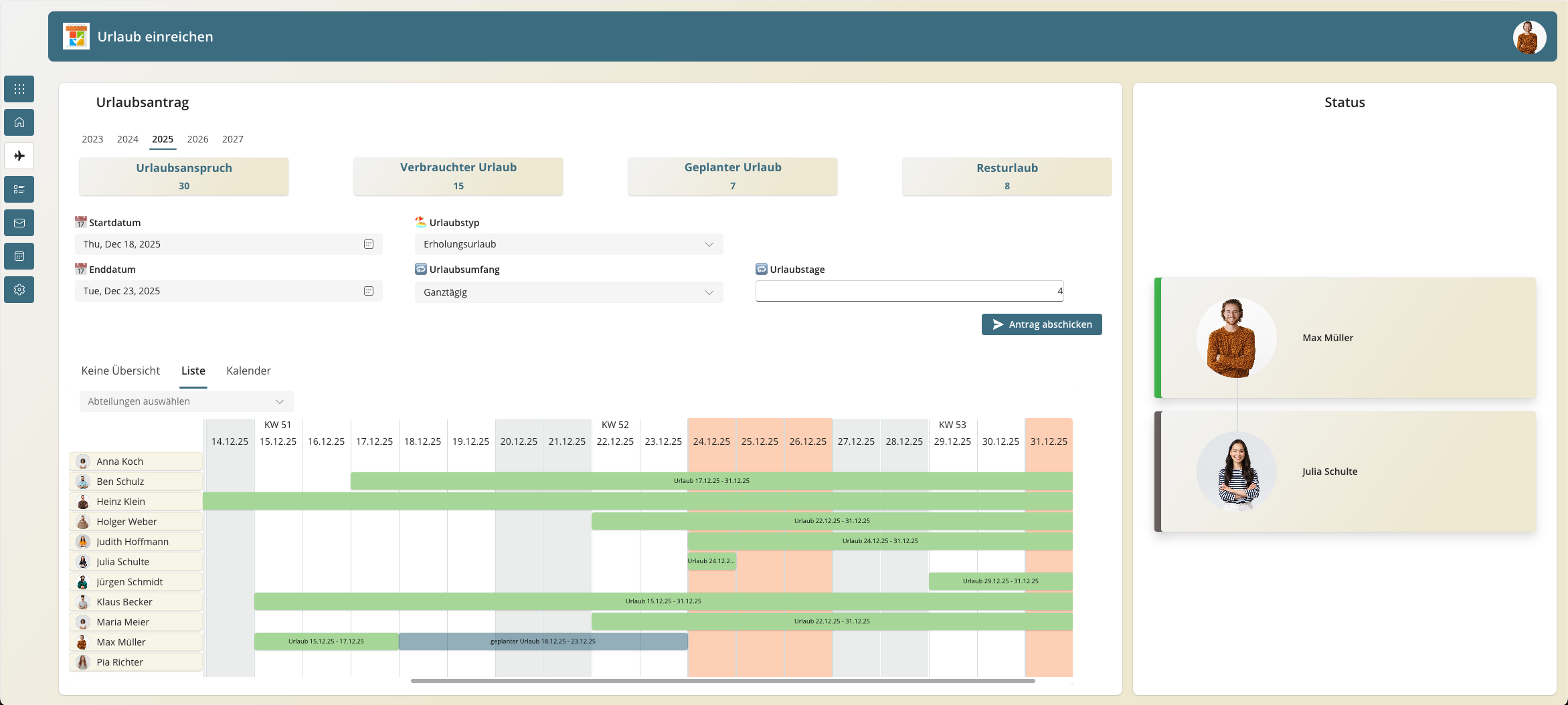Select the Keine Übersicht tab

[x=120, y=371]
